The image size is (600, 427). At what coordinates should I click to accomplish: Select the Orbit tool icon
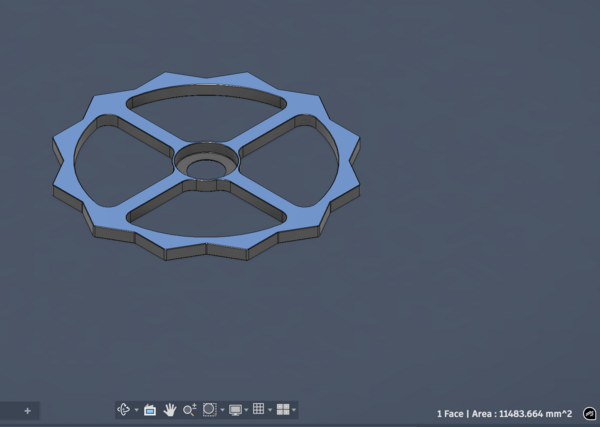pos(124,410)
